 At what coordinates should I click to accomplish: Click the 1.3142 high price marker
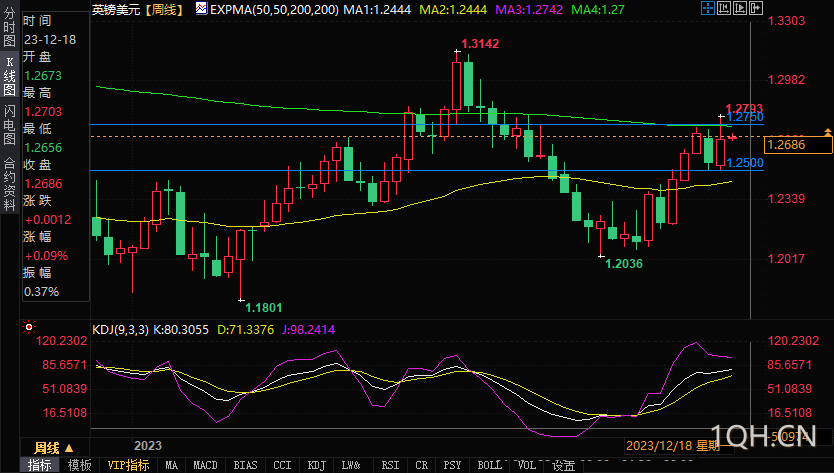[x=479, y=44]
